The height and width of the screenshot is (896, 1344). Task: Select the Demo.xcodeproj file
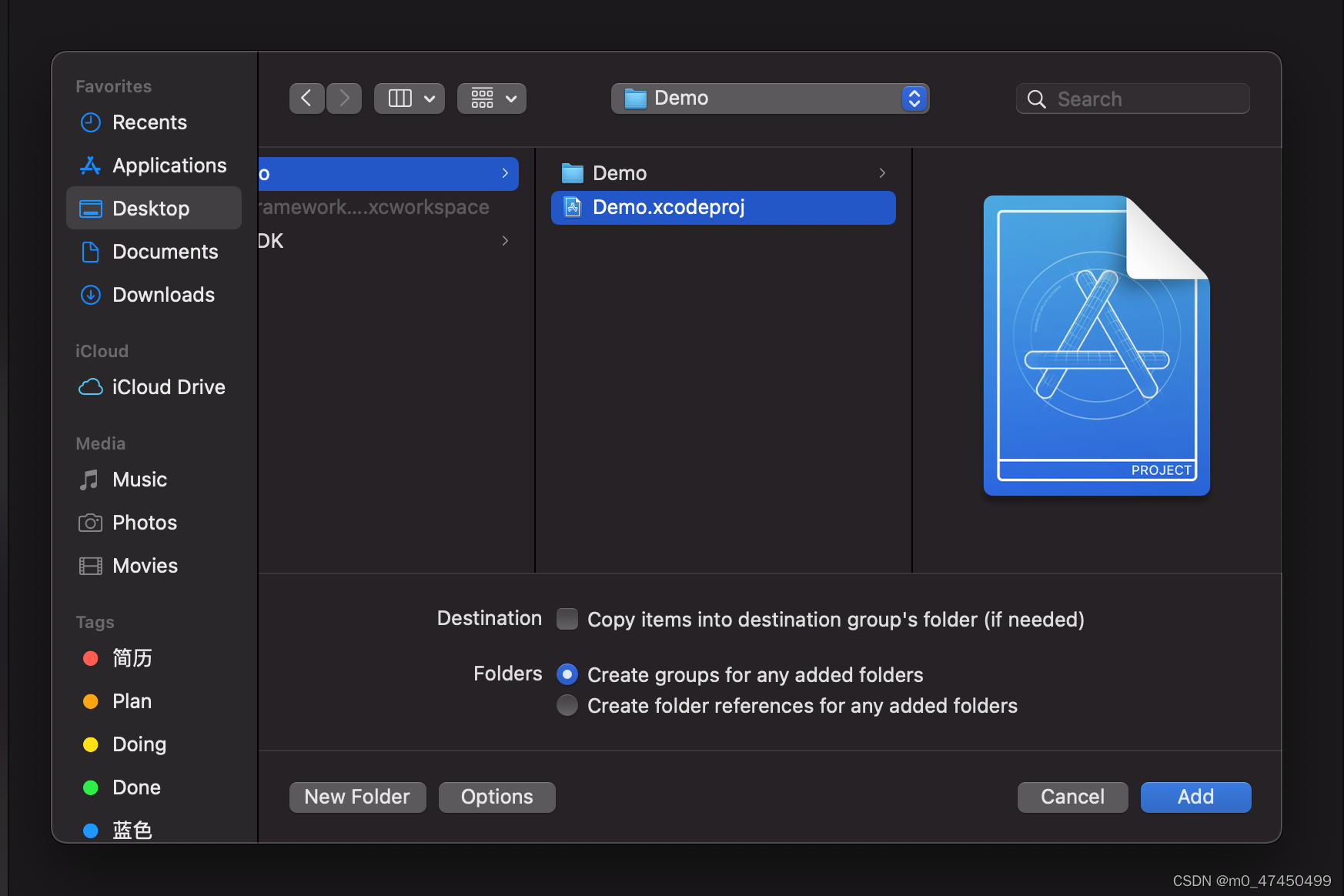tap(724, 208)
